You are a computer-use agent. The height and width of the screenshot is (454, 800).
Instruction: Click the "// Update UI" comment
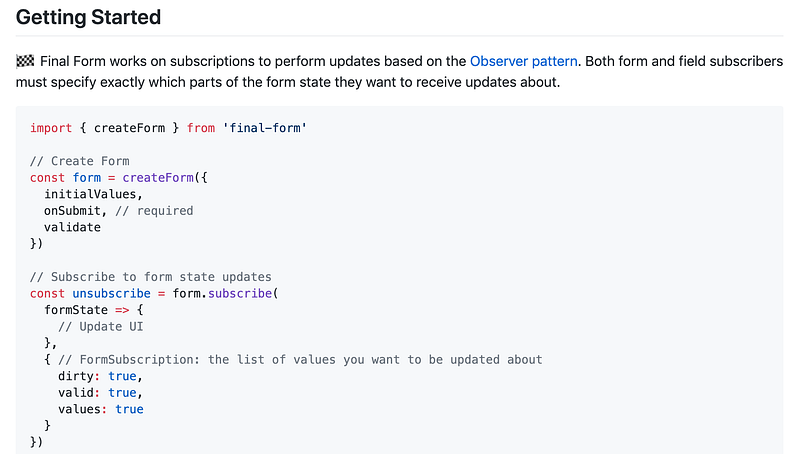(x=104, y=326)
